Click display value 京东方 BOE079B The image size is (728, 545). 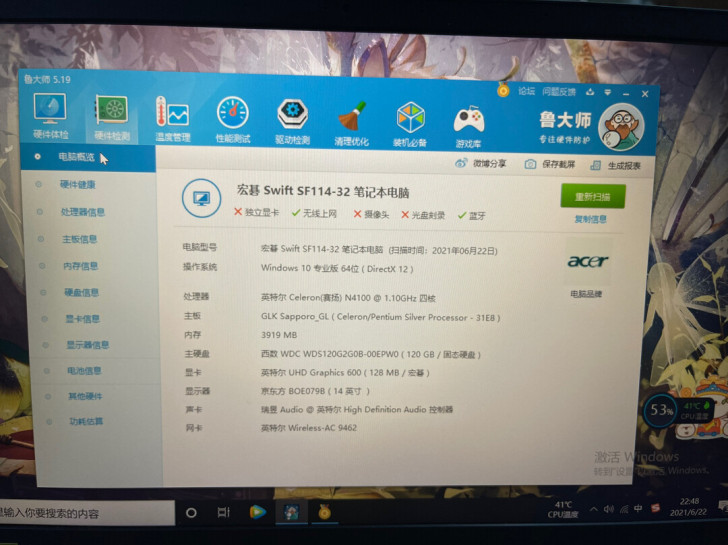click(315, 391)
